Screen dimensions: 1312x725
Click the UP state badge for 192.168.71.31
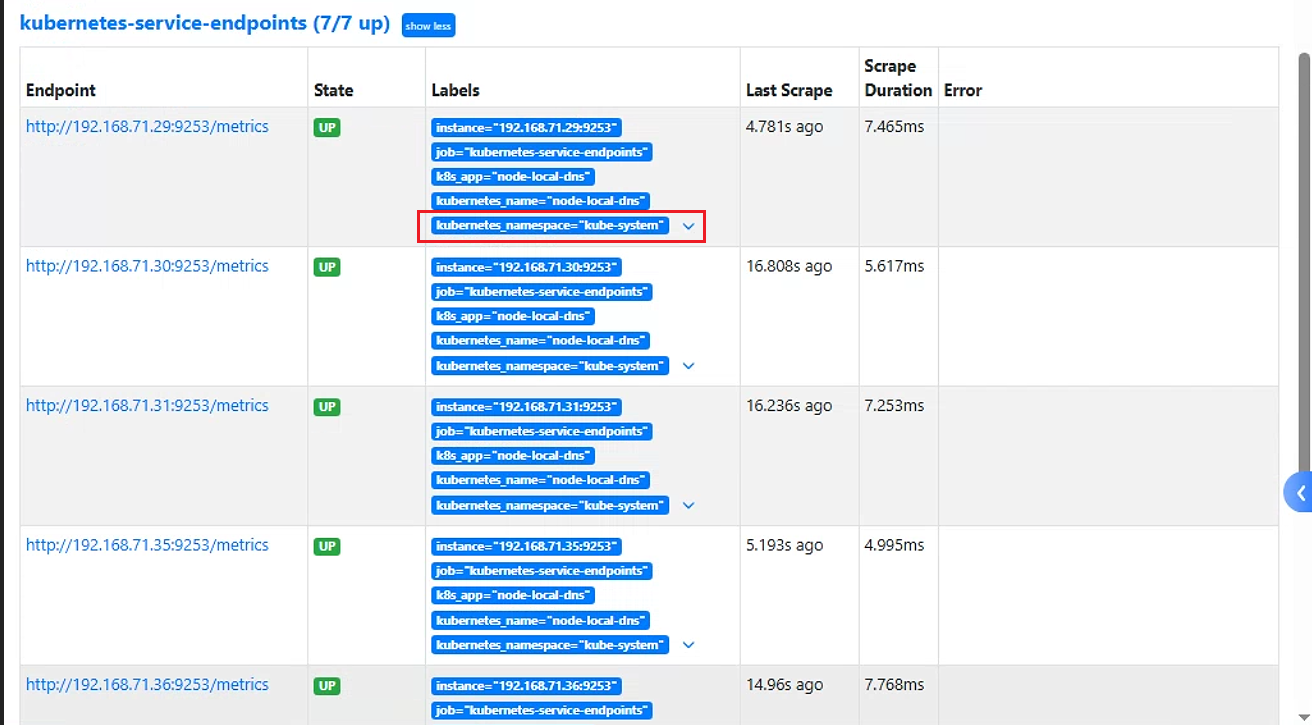click(x=327, y=407)
